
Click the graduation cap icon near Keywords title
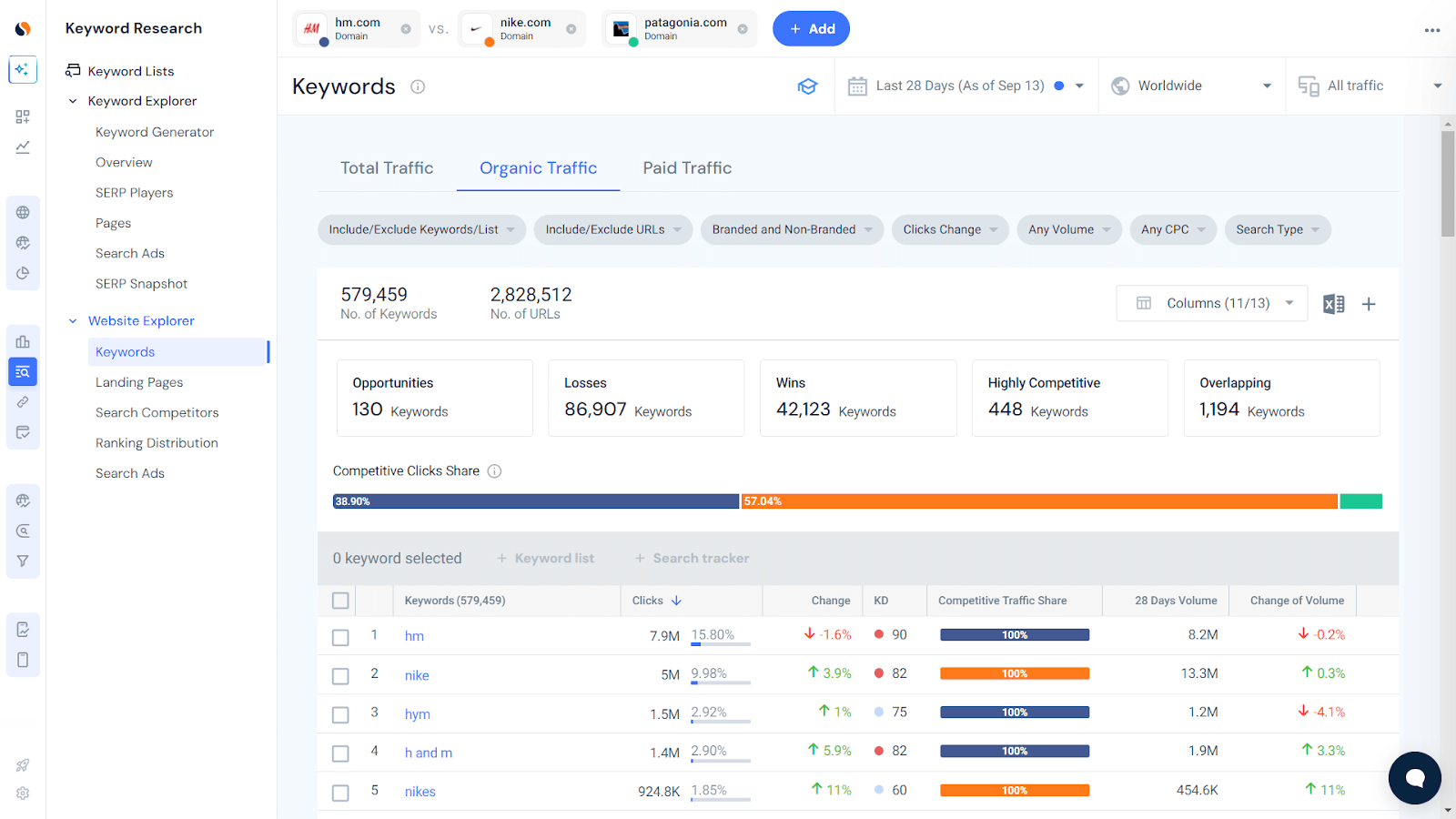pos(808,86)
